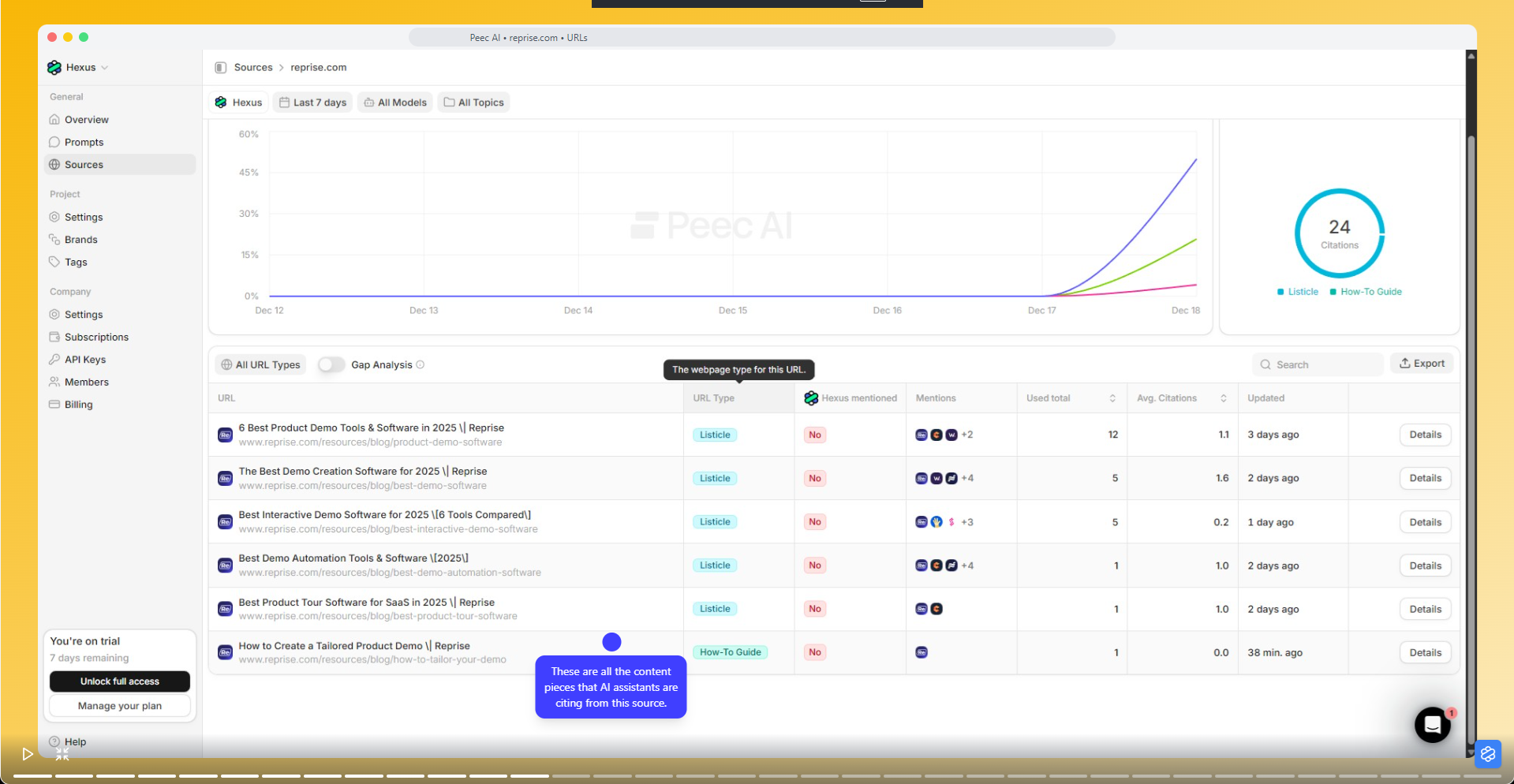Open the Last 7 days date filter
The image size is (1514, 784).
coord(313,103)
